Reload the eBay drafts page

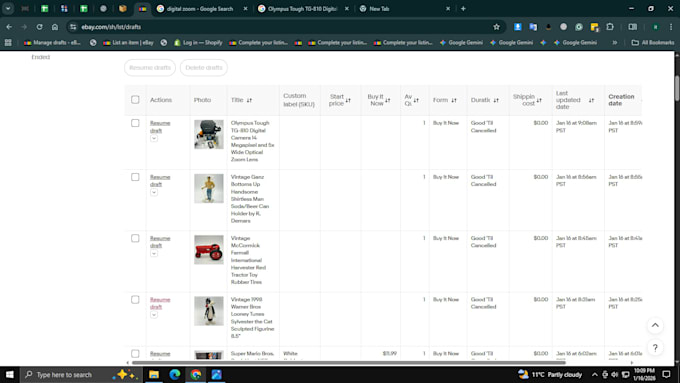coord(39,27)
